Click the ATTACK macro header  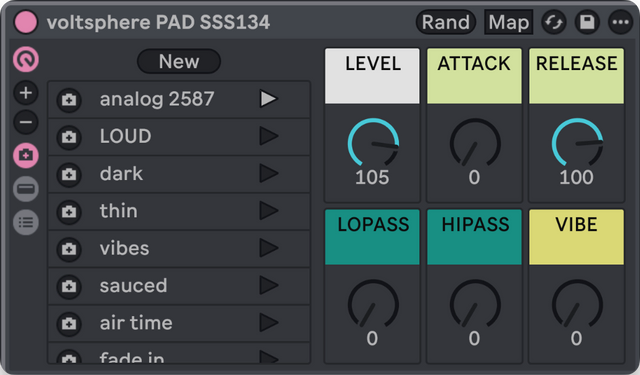coord(474,76)
